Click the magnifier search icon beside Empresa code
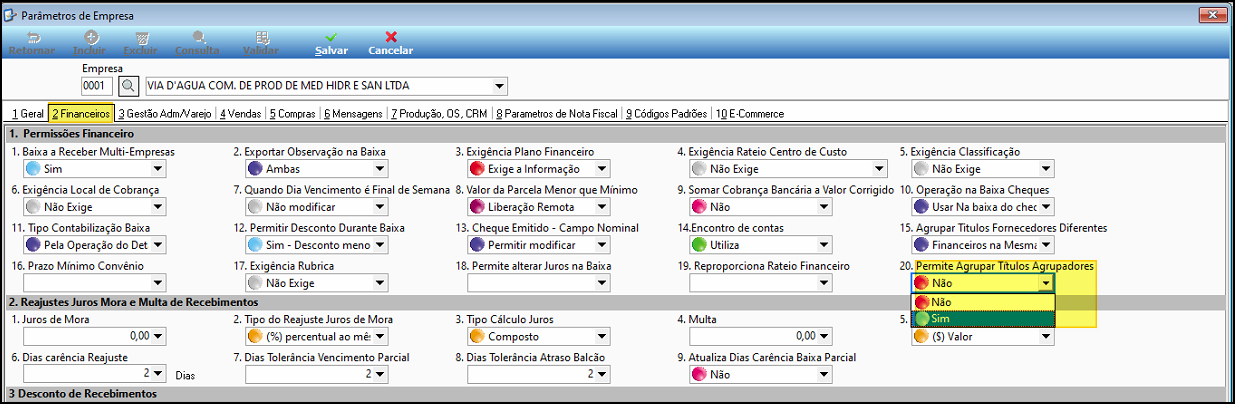Image resolution: width=1235 pixels, height=404 pixels. coord(129,85)
